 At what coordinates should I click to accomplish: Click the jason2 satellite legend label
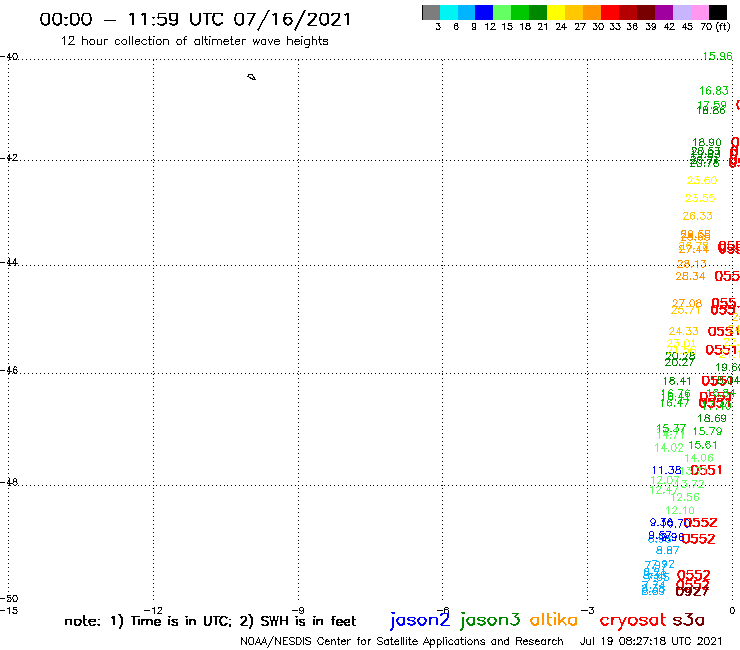[420, 620]
